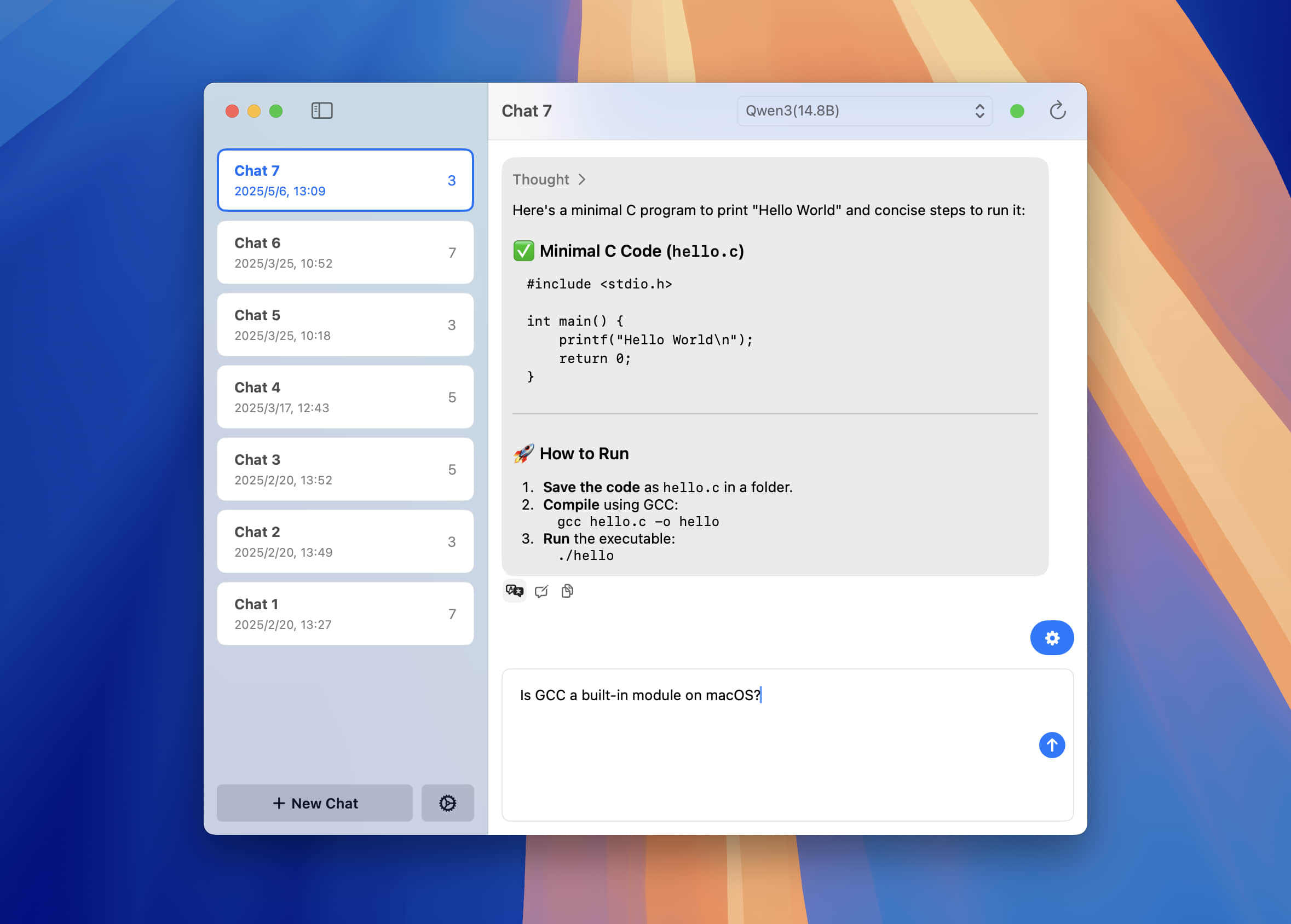Click the model selector up-down arrows
Viewport: 1291px width, 924px height.
[979, 111]
